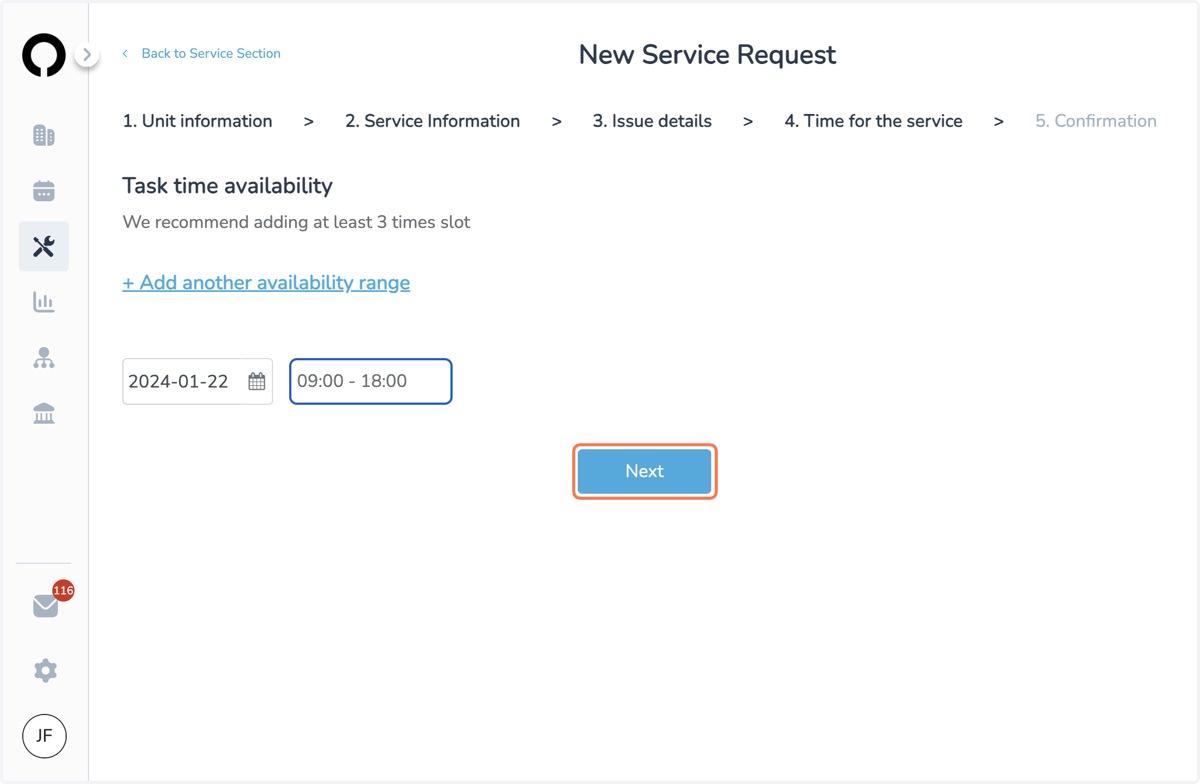Go to step 2. Service Information
Image resolution: width=1200 pixels, height=784 pixels.
click(x=432, y=121)
